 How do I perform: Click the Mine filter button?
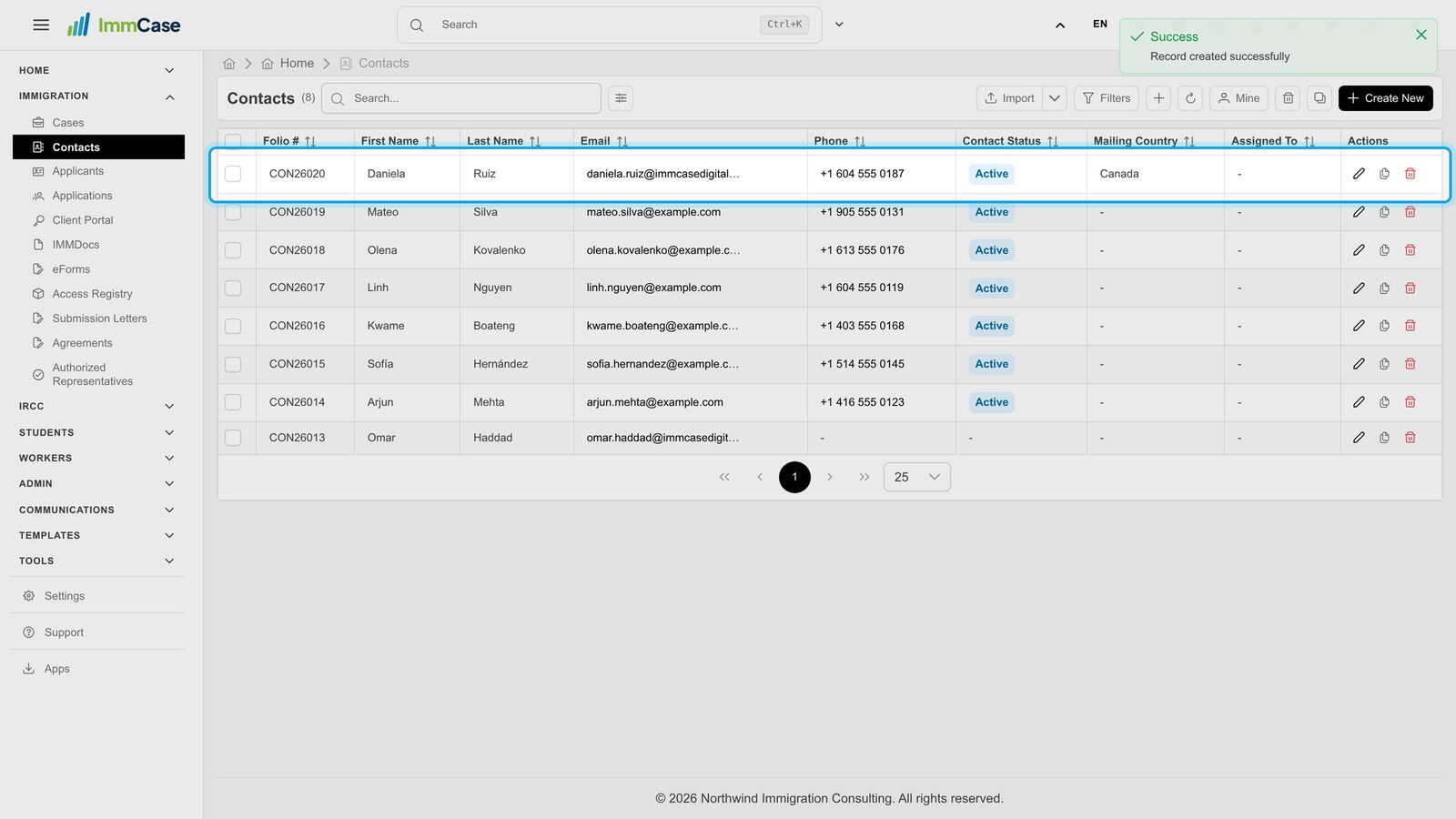coord(1239,98)
